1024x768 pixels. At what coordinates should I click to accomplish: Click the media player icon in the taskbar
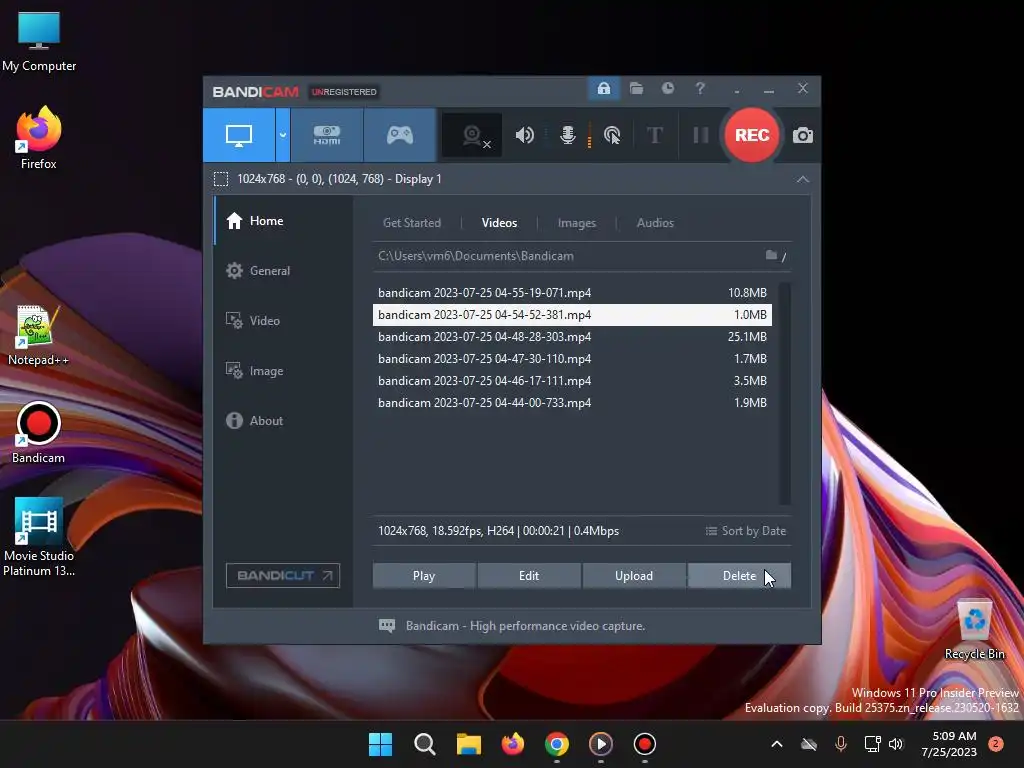(x=601, y=744)
